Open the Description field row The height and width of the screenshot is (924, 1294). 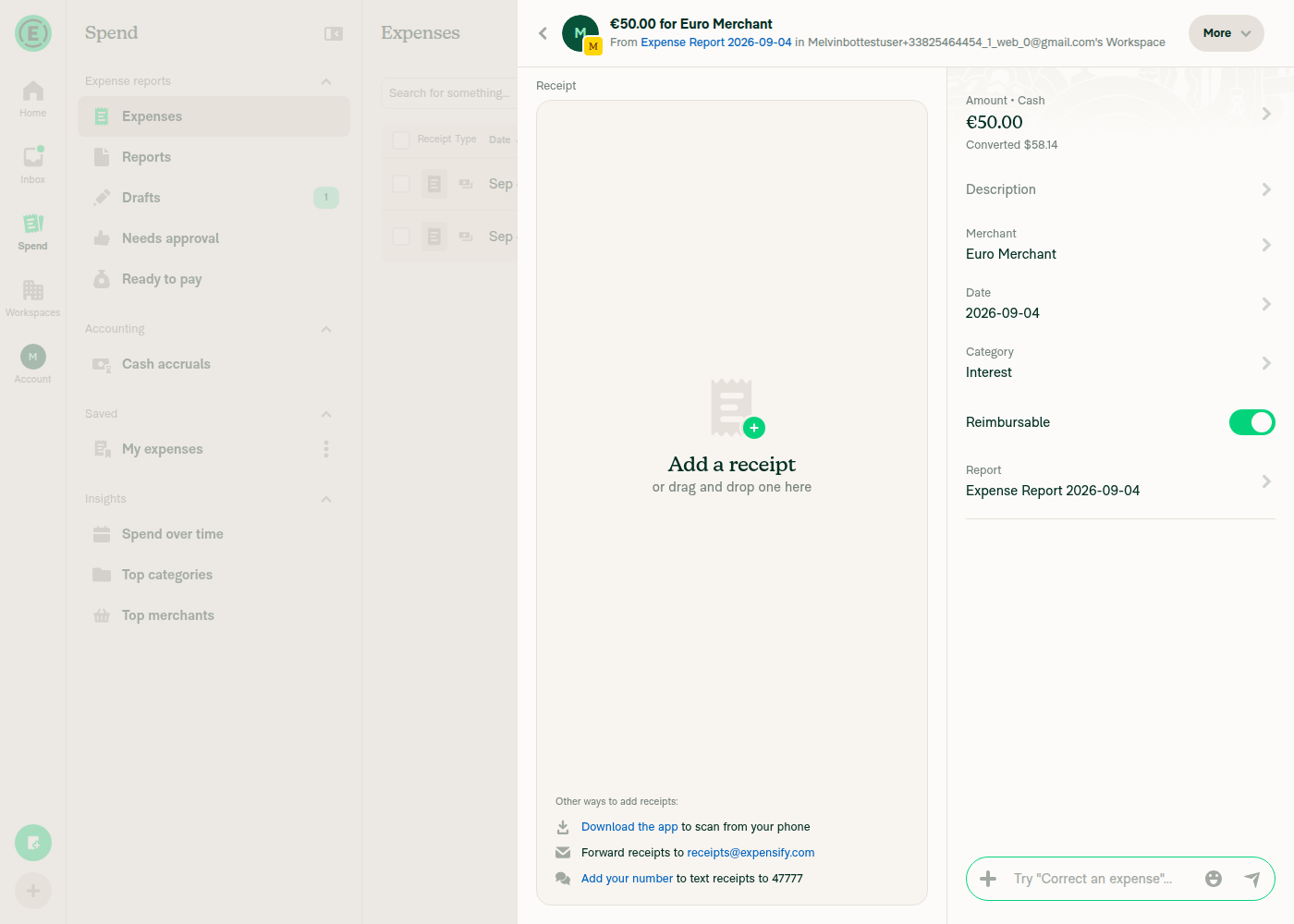click(1120, 189)
